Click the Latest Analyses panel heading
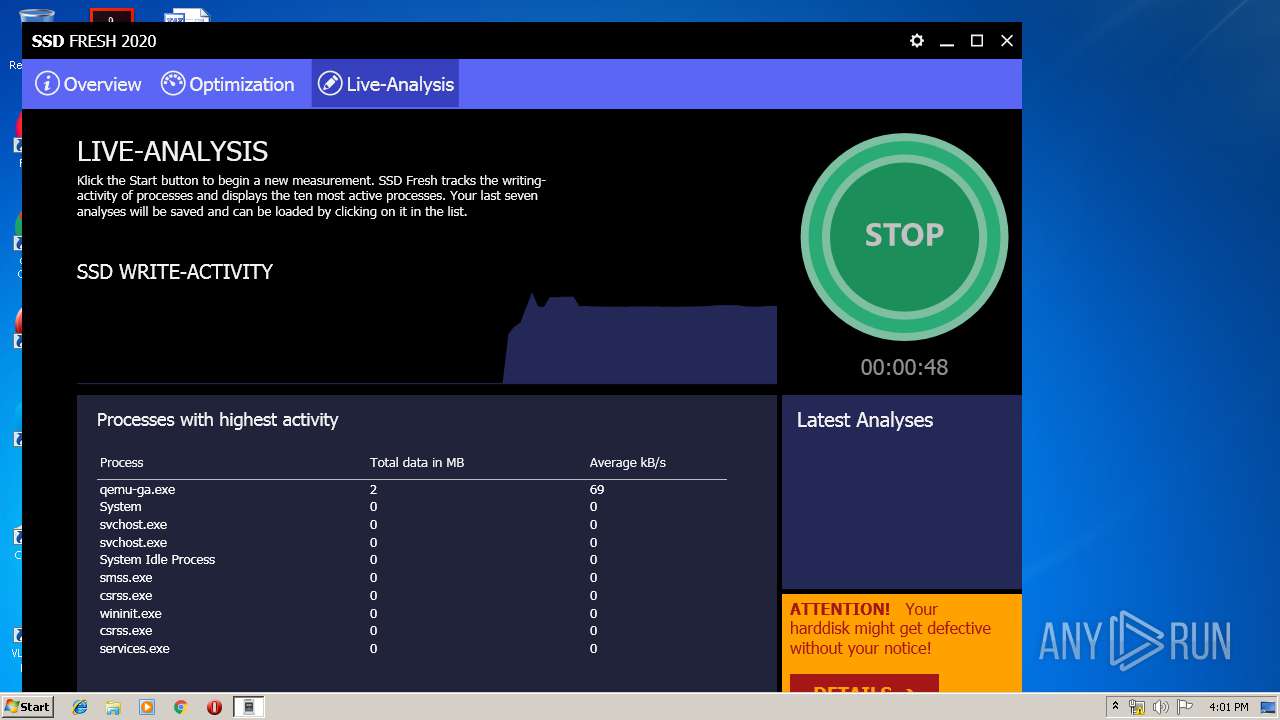 pyautogui.click(x=865, y=420)
